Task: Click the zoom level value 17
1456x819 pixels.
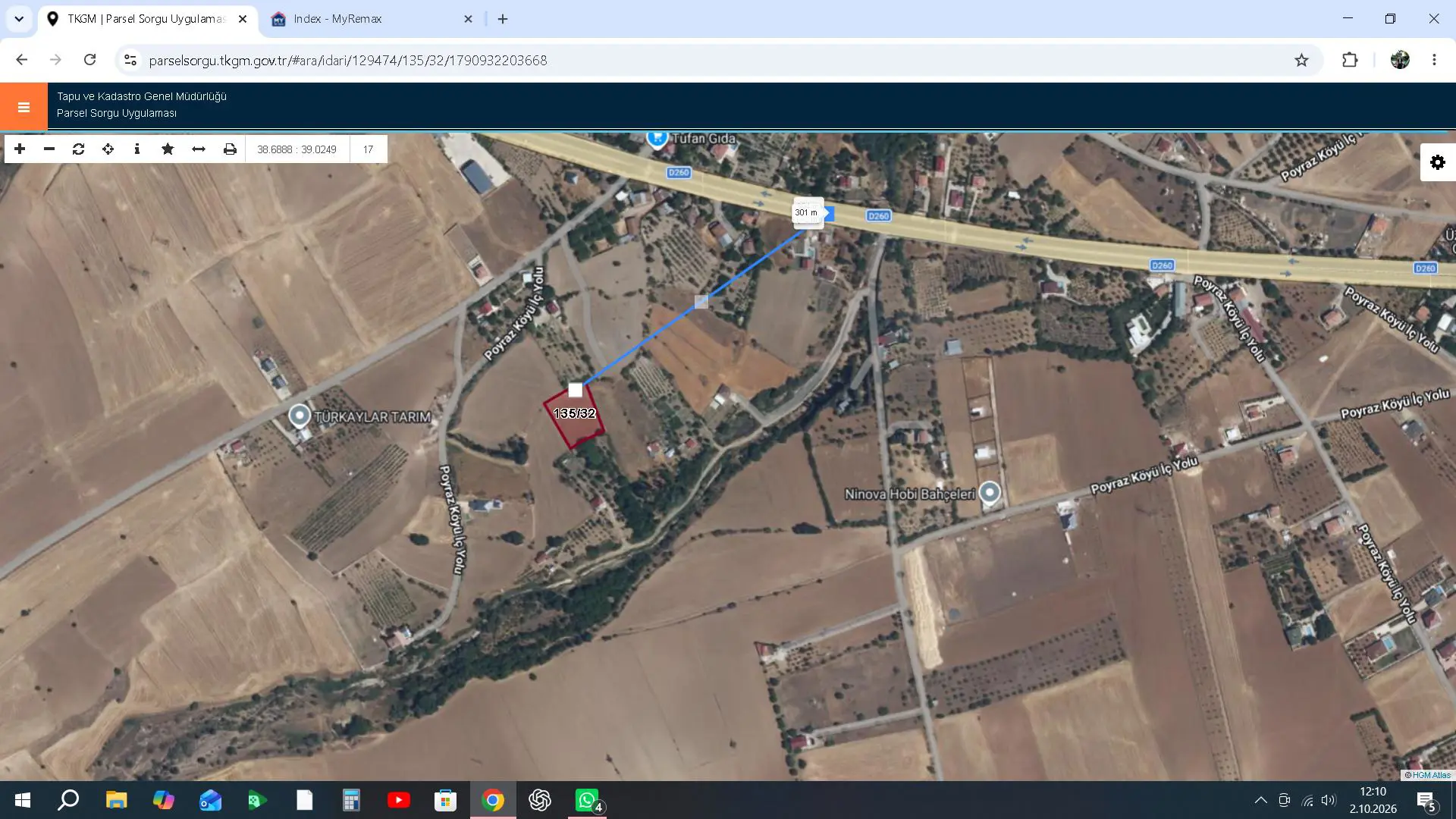Action: (x=368, y=149)
